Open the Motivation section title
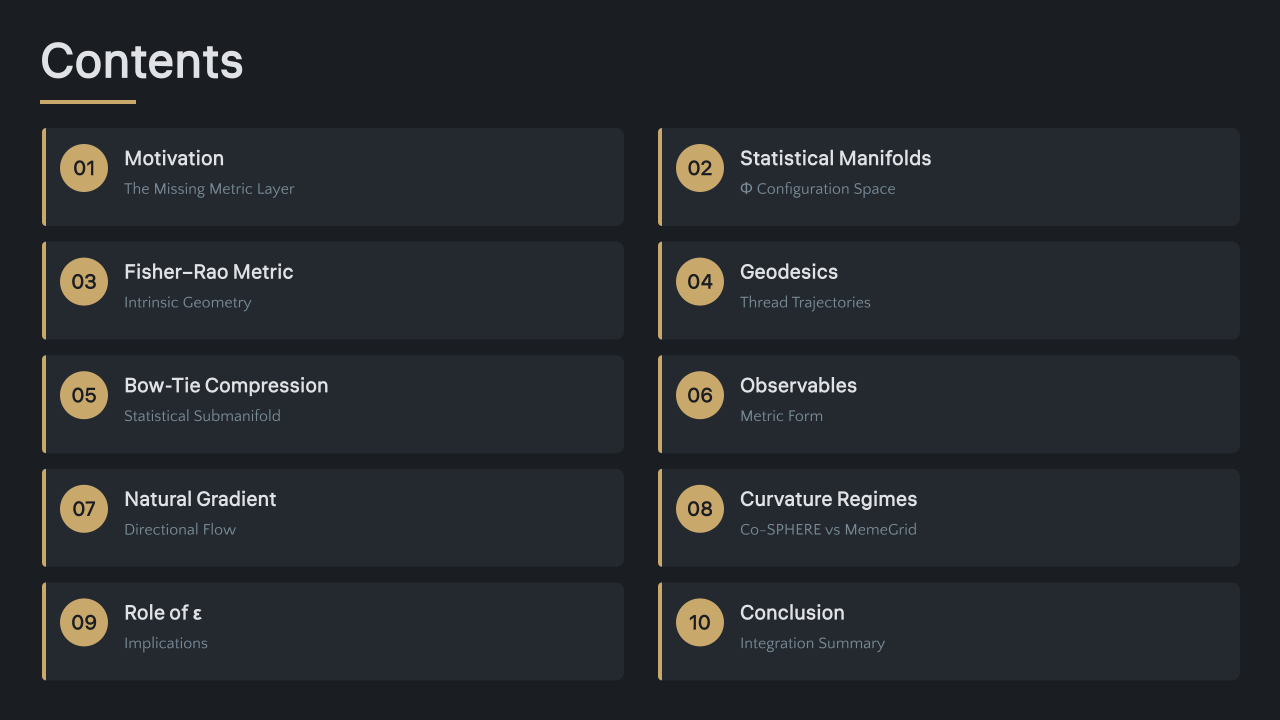This screenshot has height=720, width=1280. click(x=174, y=158)
